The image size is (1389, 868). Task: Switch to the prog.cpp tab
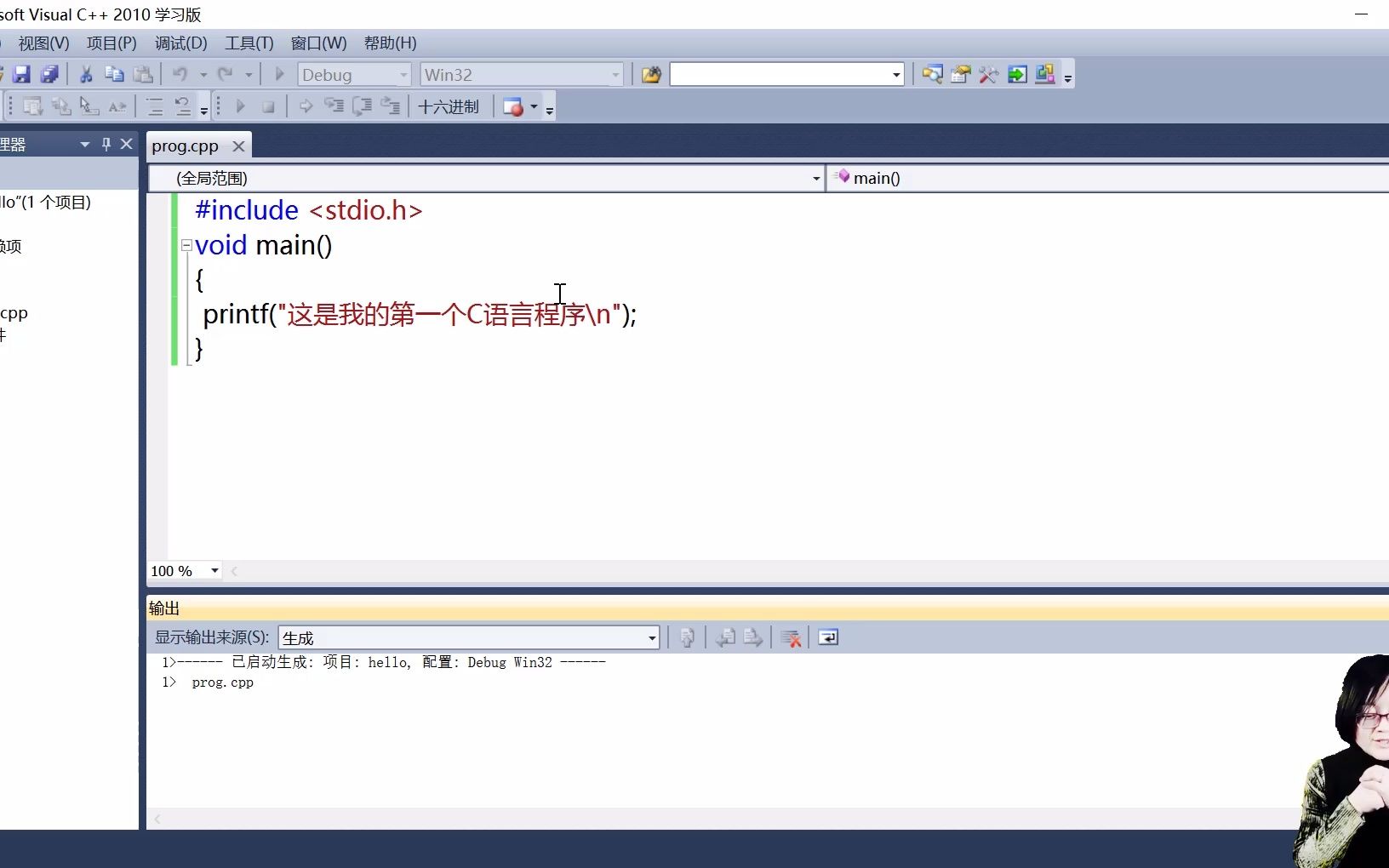[x=185, y=145]
